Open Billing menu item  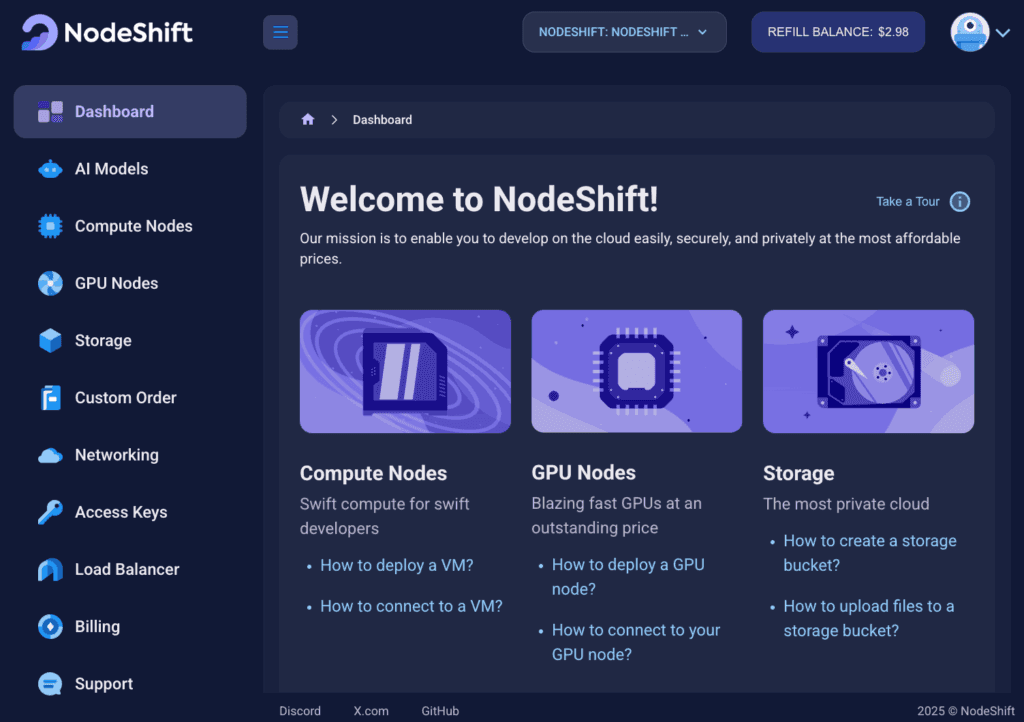click(x=130, y=627)
